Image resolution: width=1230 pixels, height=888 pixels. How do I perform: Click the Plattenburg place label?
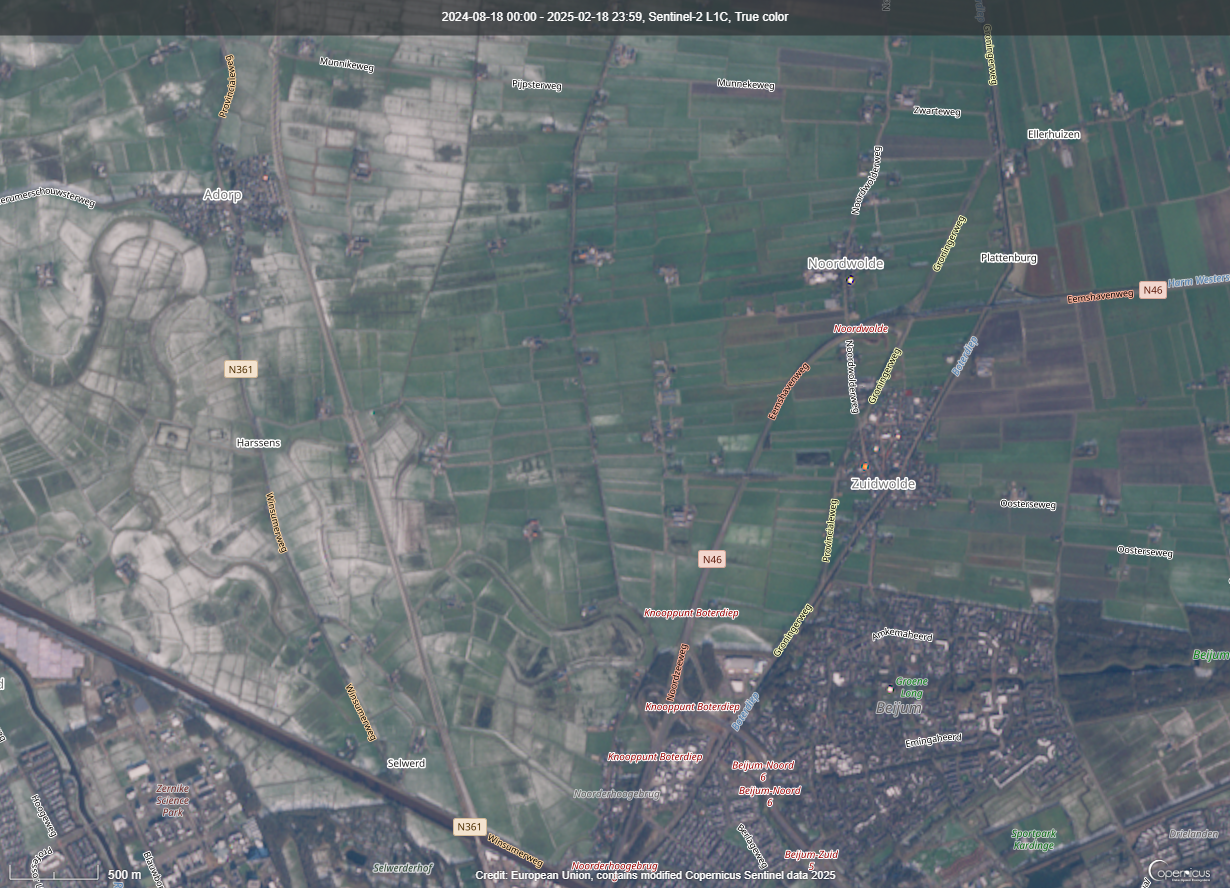click(1009, 258)
